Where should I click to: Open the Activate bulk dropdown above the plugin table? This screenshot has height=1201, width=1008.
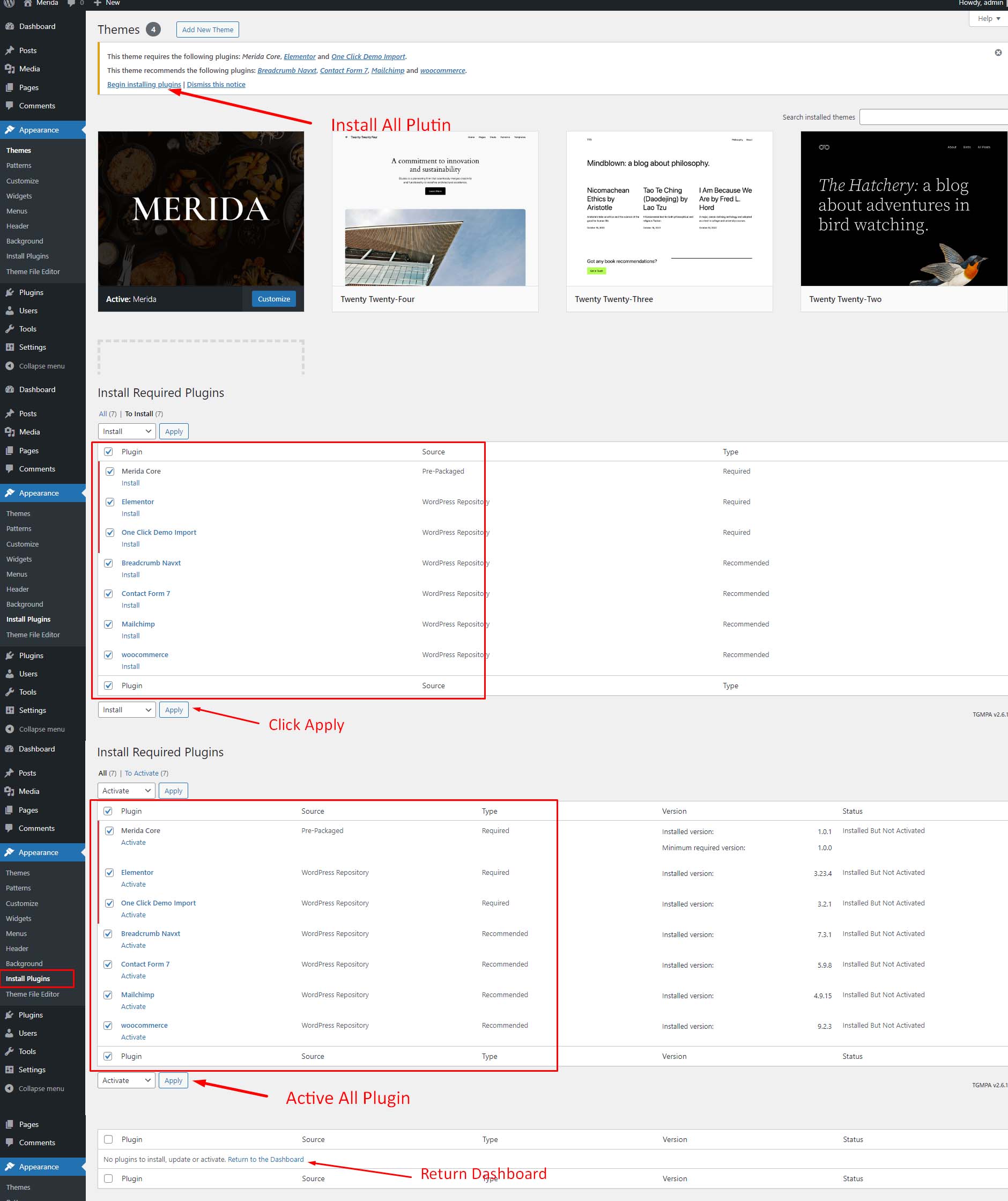coord(127,790)
